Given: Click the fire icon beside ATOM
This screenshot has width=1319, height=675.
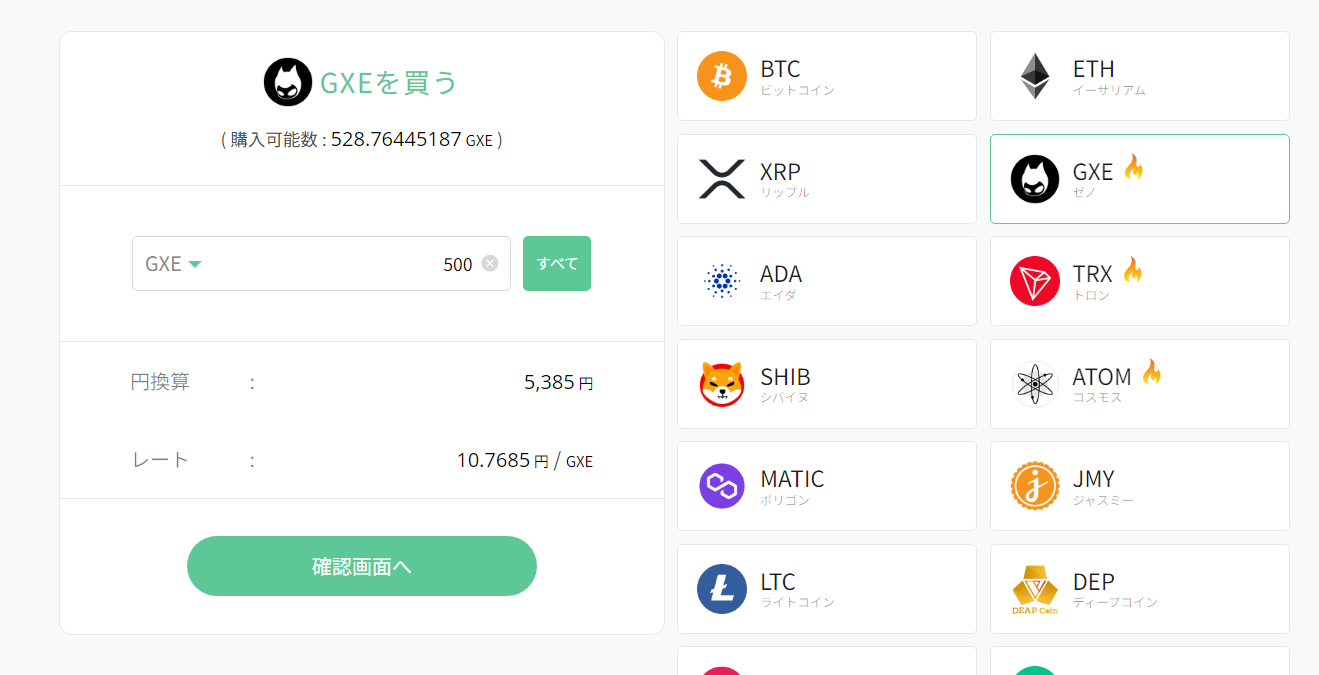Looking at the screenshot, I should click(1151, 373).
